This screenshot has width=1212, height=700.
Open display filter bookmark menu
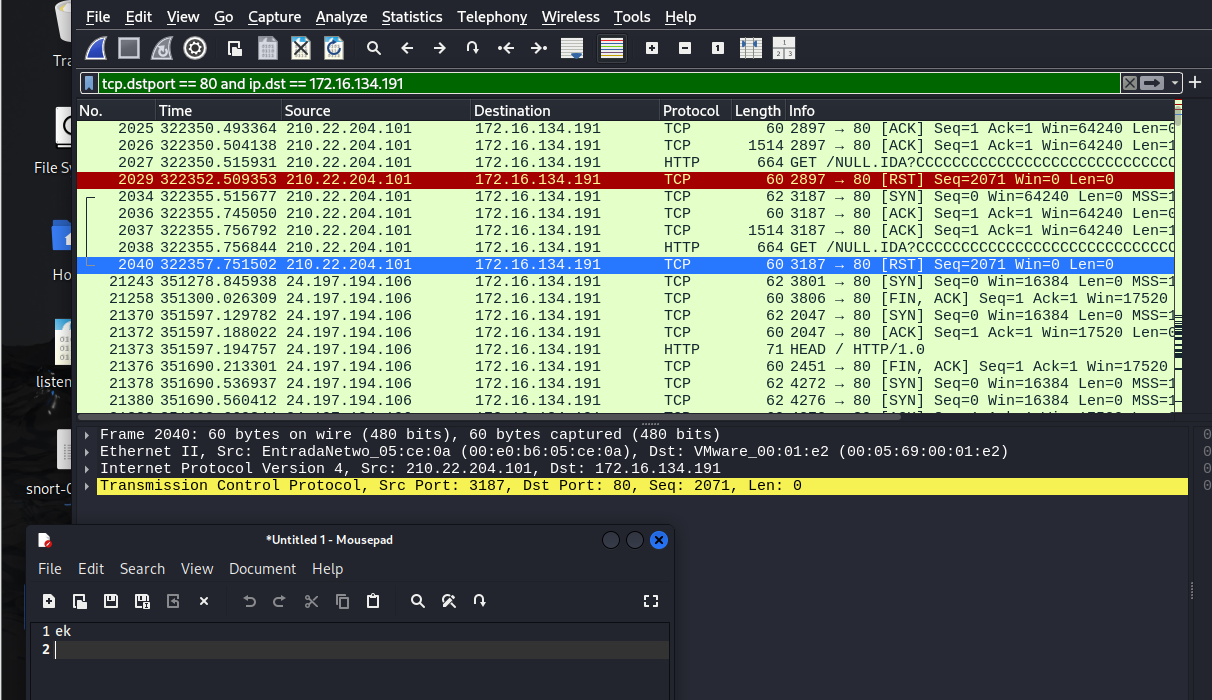click(x=89, y=83)
